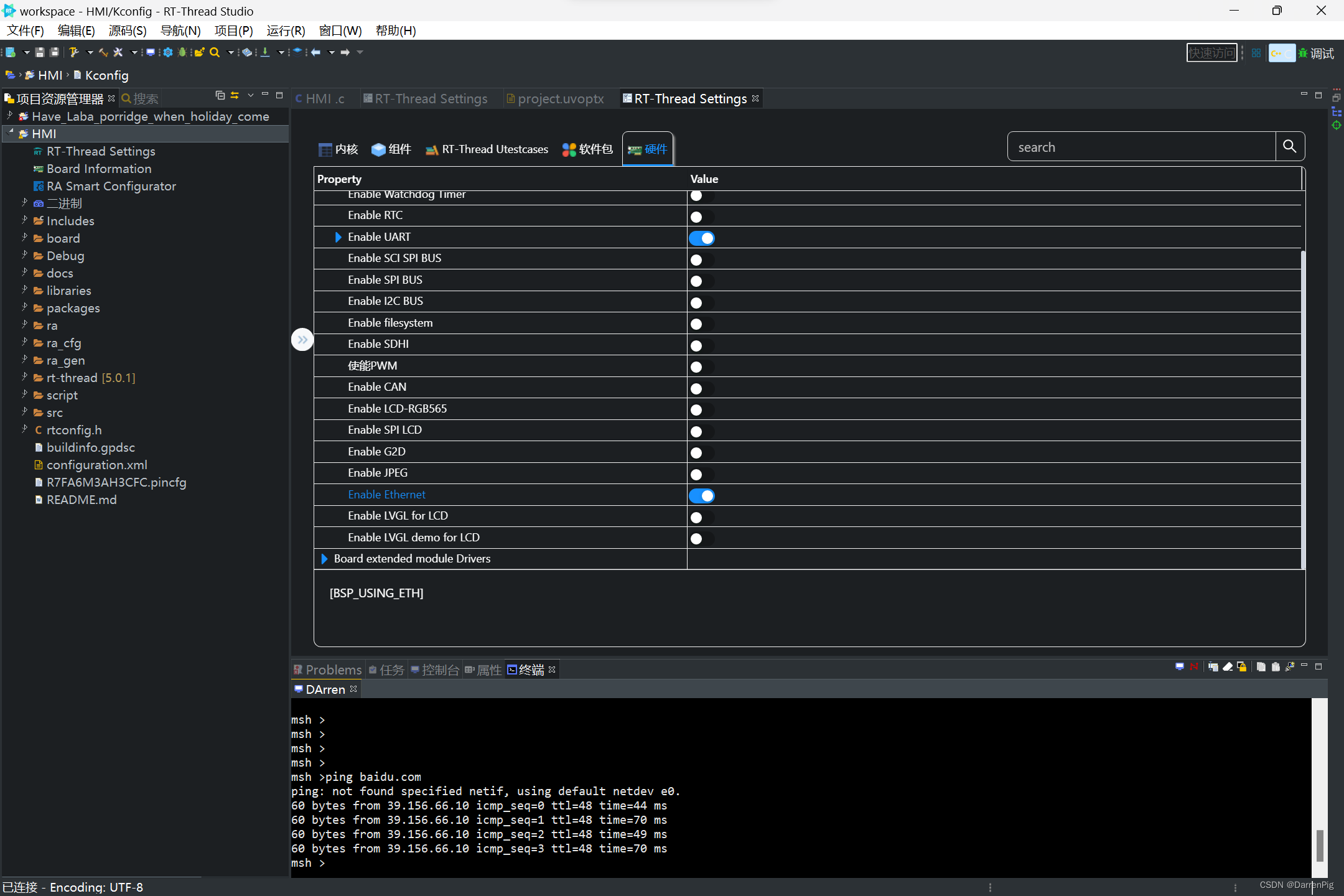
Task: Click the 快速访问 (Quick Access) toolbar icon
Action: (x=1211, y=53)
